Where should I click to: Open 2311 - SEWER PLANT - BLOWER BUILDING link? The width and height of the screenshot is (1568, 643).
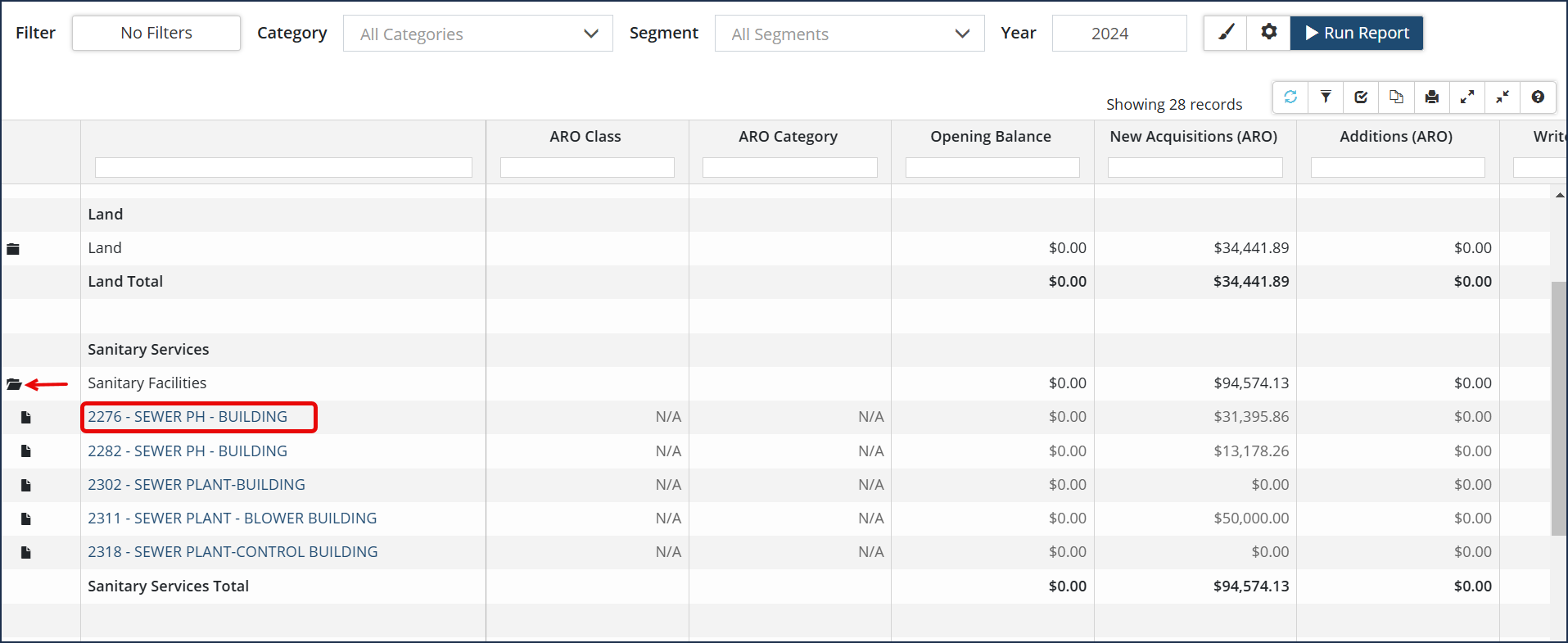(233, 518)
